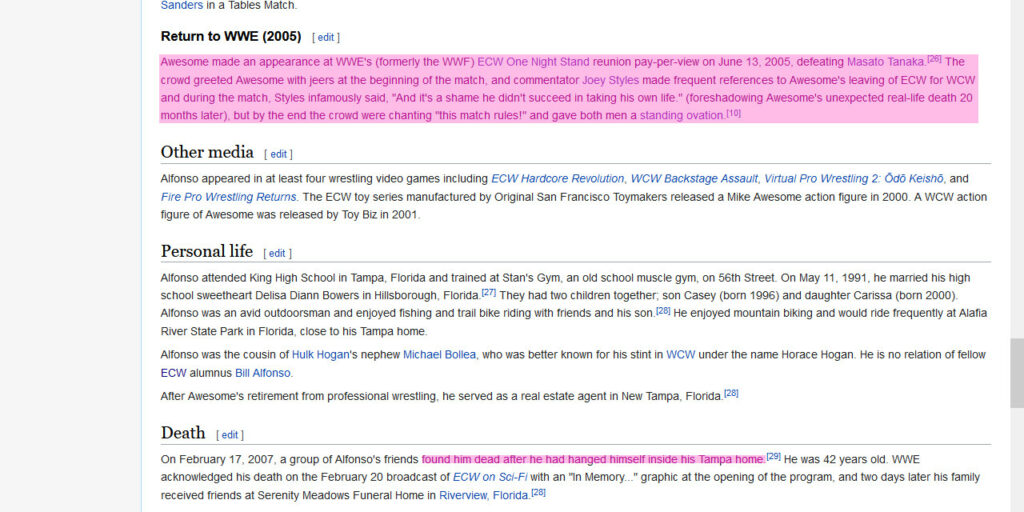Screen dimensions: 1024x512
Task: Follow the Hulk Hogan link
Action: tap(321, 355)
